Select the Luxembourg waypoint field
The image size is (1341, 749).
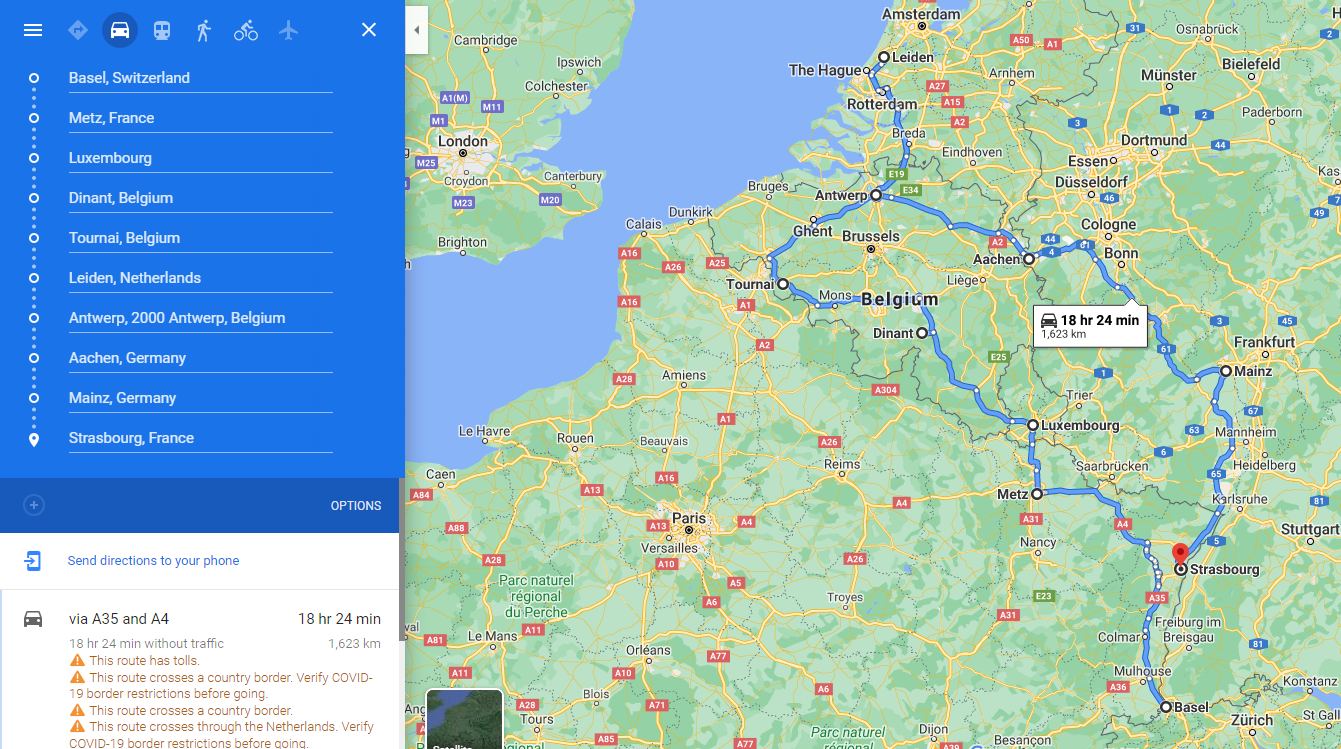(x=200, y=158)
